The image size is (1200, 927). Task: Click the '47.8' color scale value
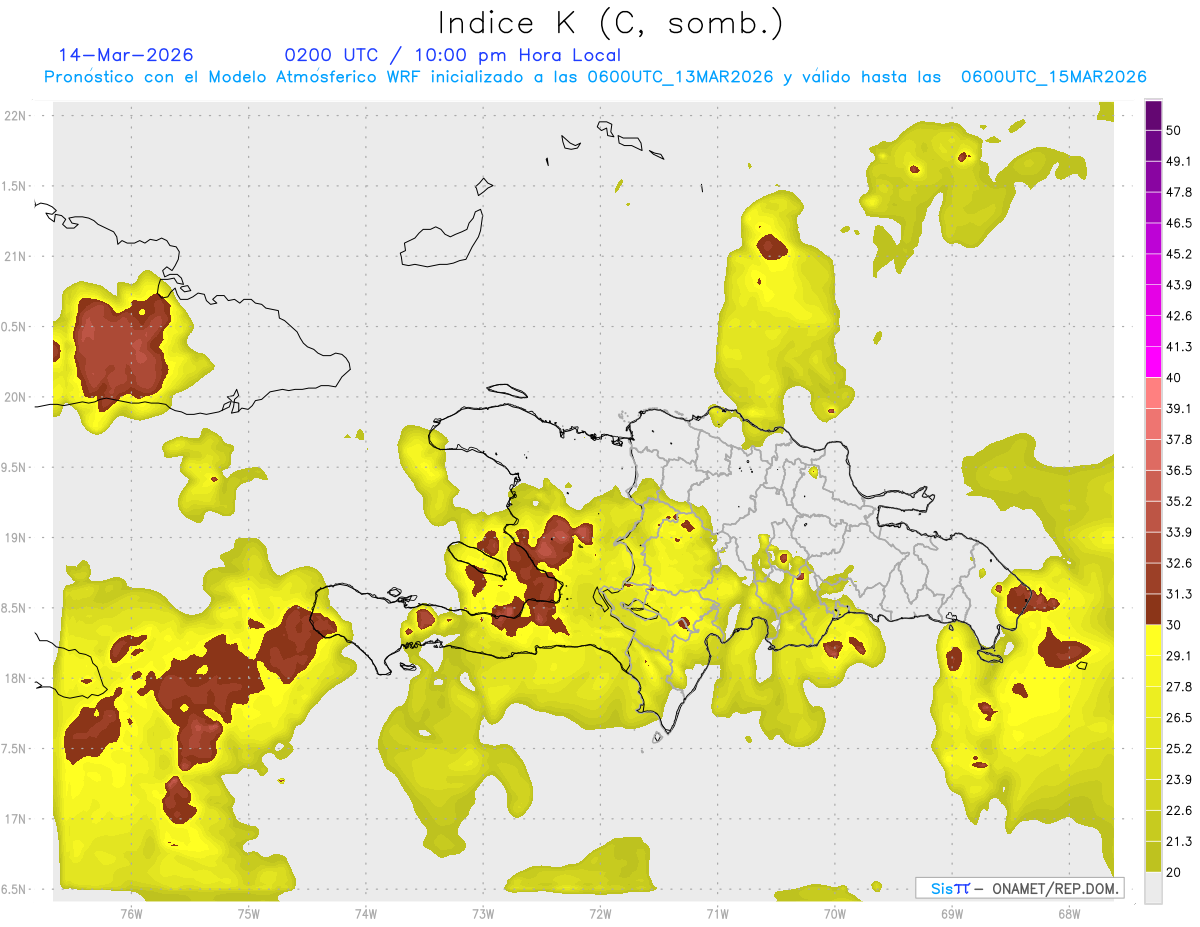pyautogui.click(x=1179, y=192)
